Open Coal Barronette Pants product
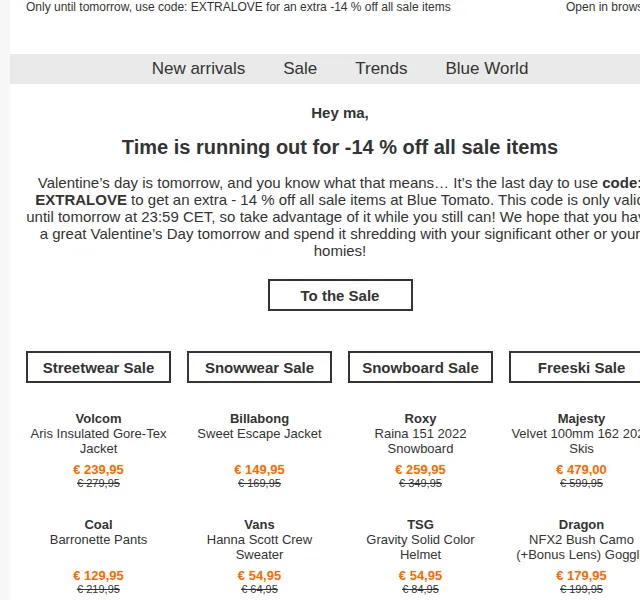 pyautogui.click(x=98, y=532)
